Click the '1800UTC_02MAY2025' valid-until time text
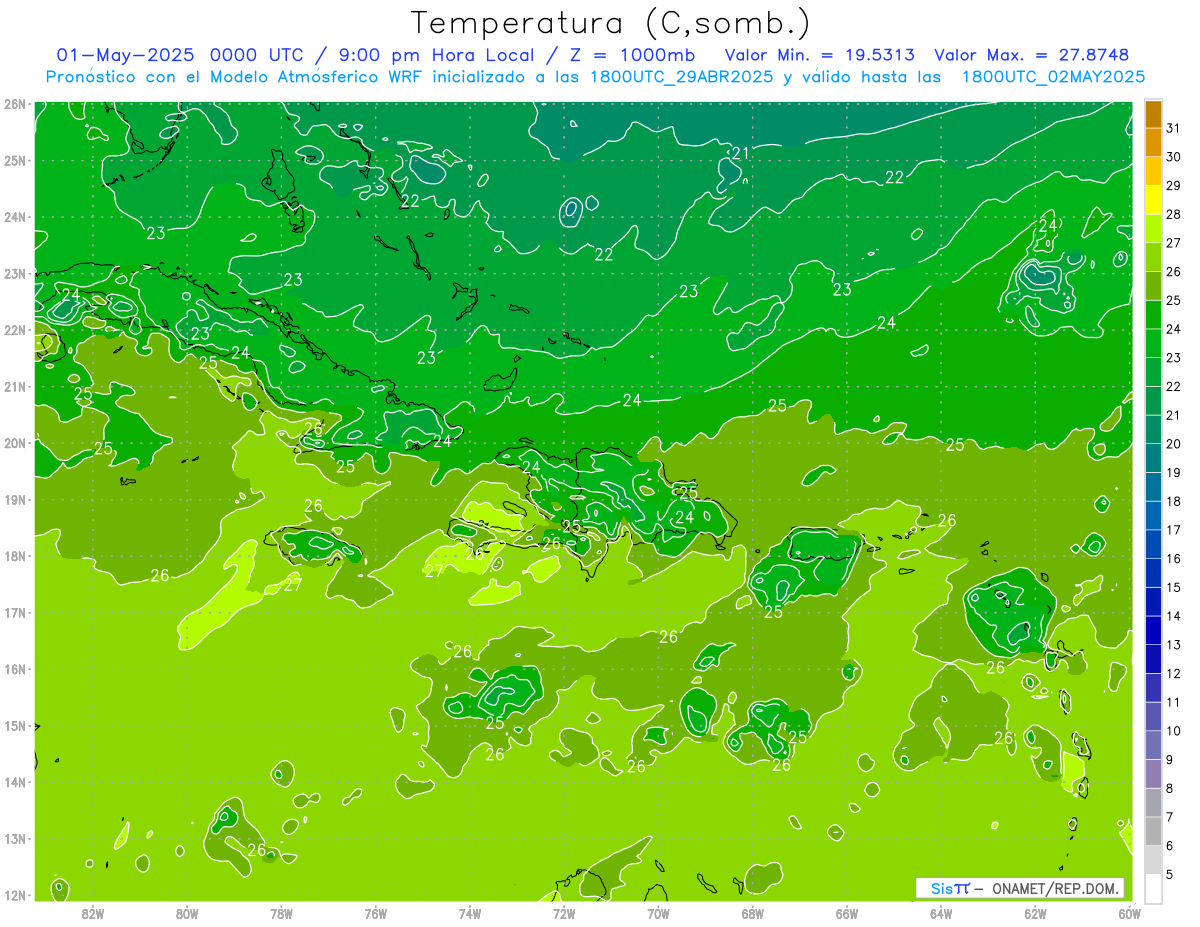Viewport: 1200px width, 927px height. tap(1053, 76)
